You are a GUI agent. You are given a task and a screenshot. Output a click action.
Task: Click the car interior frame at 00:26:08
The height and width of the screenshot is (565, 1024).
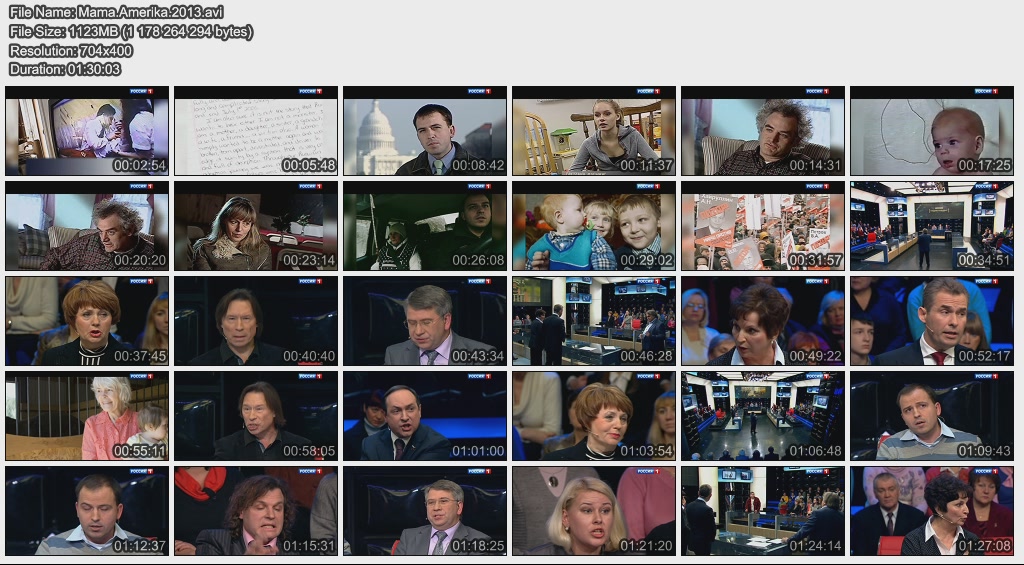(425, 226)
